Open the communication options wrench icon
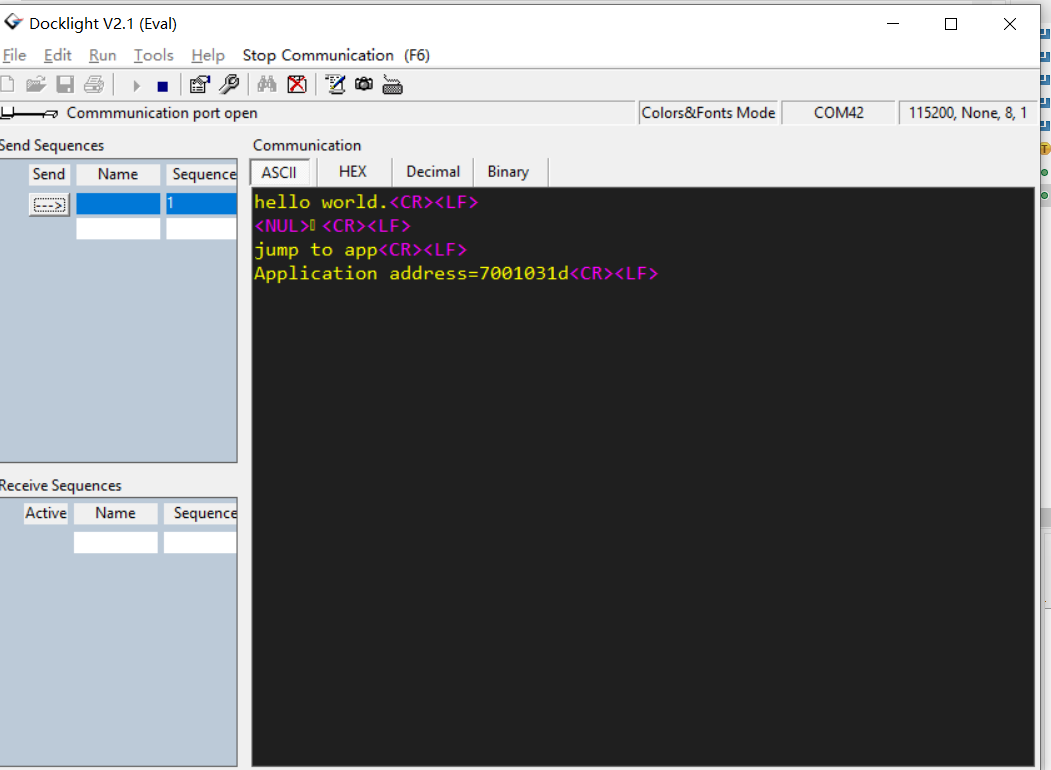 click(x=228, y=84)
